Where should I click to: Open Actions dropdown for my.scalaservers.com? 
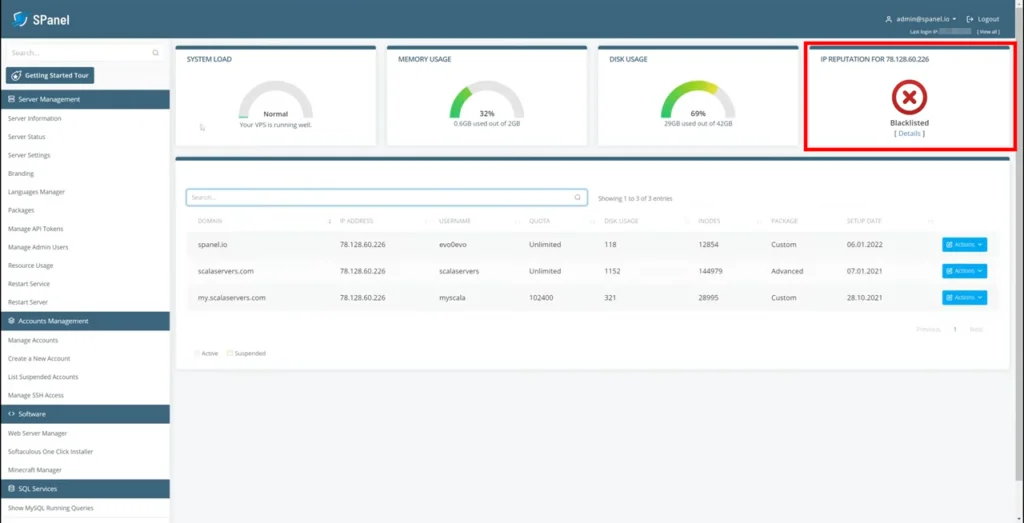pyautogui.click(x=964, y=297)
